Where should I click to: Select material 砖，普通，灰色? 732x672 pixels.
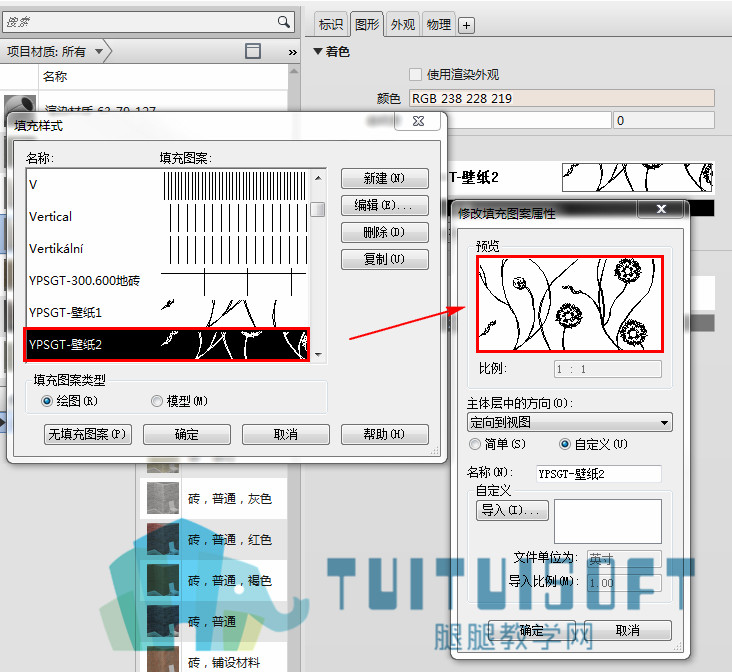214,499
